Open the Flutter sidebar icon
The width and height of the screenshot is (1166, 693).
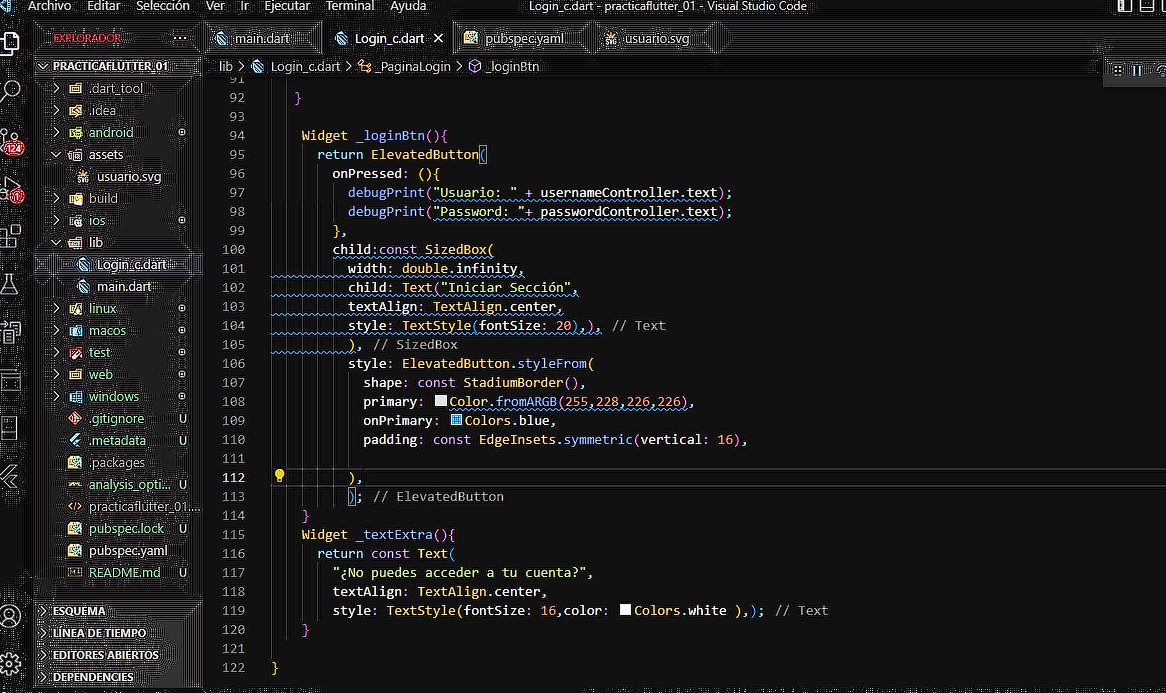tap(9, 476)
